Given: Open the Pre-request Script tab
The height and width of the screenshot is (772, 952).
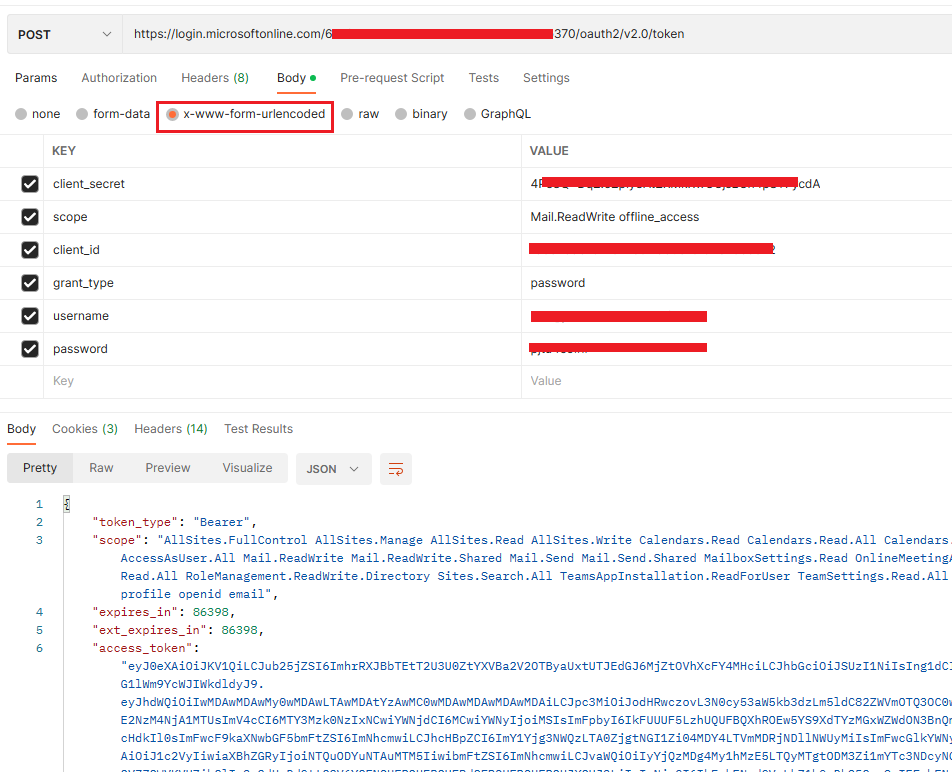Looking at the screenshot, I should tap(392, 78).
